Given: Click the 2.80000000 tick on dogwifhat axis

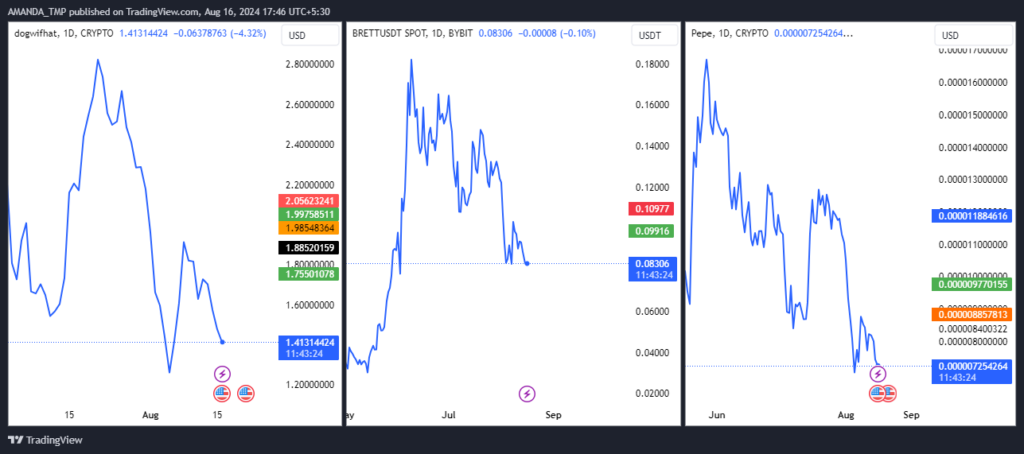Looking at the screenshot, I should pos(309,64).
